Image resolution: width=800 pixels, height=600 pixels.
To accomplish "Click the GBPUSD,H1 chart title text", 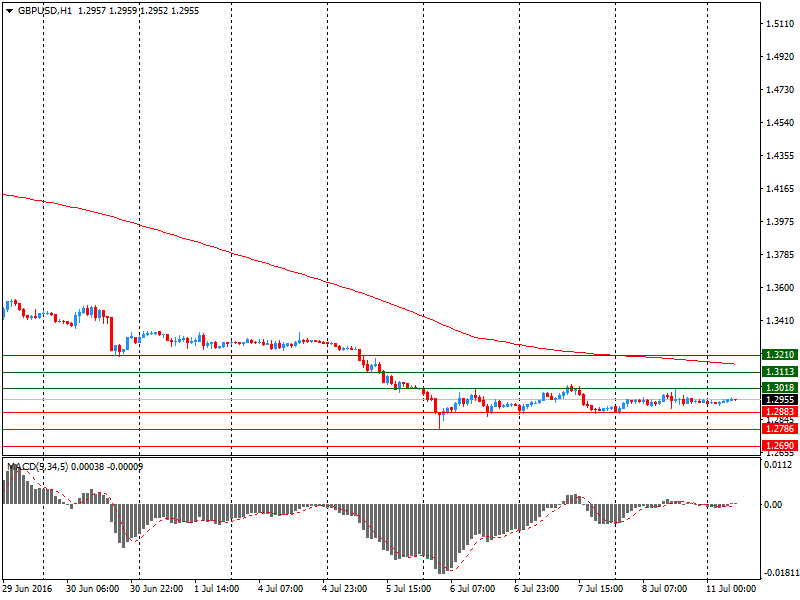I will (x=44, y=11).
